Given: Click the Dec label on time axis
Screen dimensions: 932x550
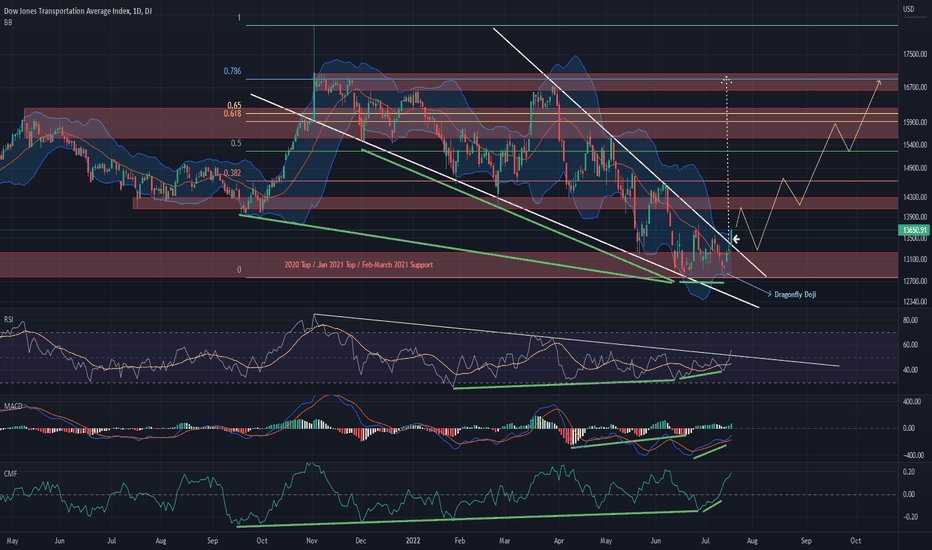Looking at the screenshot, I should click(x=360, y=540).
